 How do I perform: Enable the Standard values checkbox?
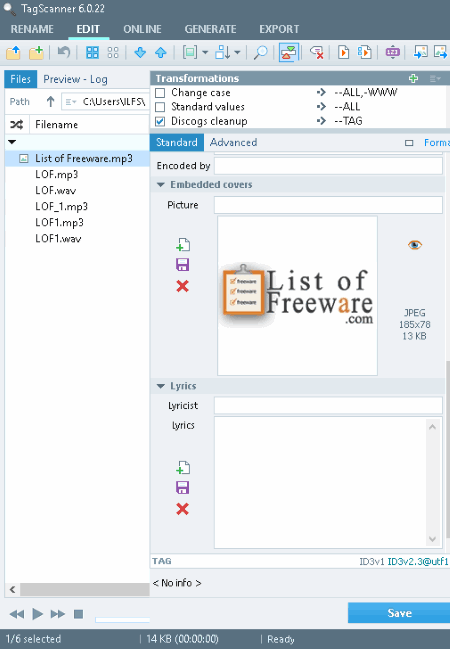[x=160, y=107]
